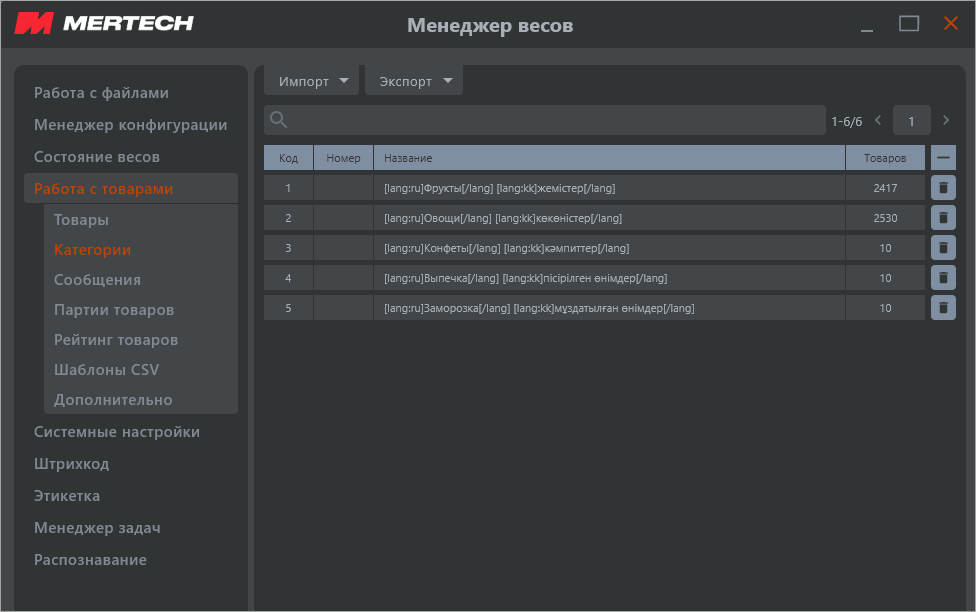This screenshot has width=976, height=612.
Task: Click the Mertech logo
Action: (x=104, y=24)
